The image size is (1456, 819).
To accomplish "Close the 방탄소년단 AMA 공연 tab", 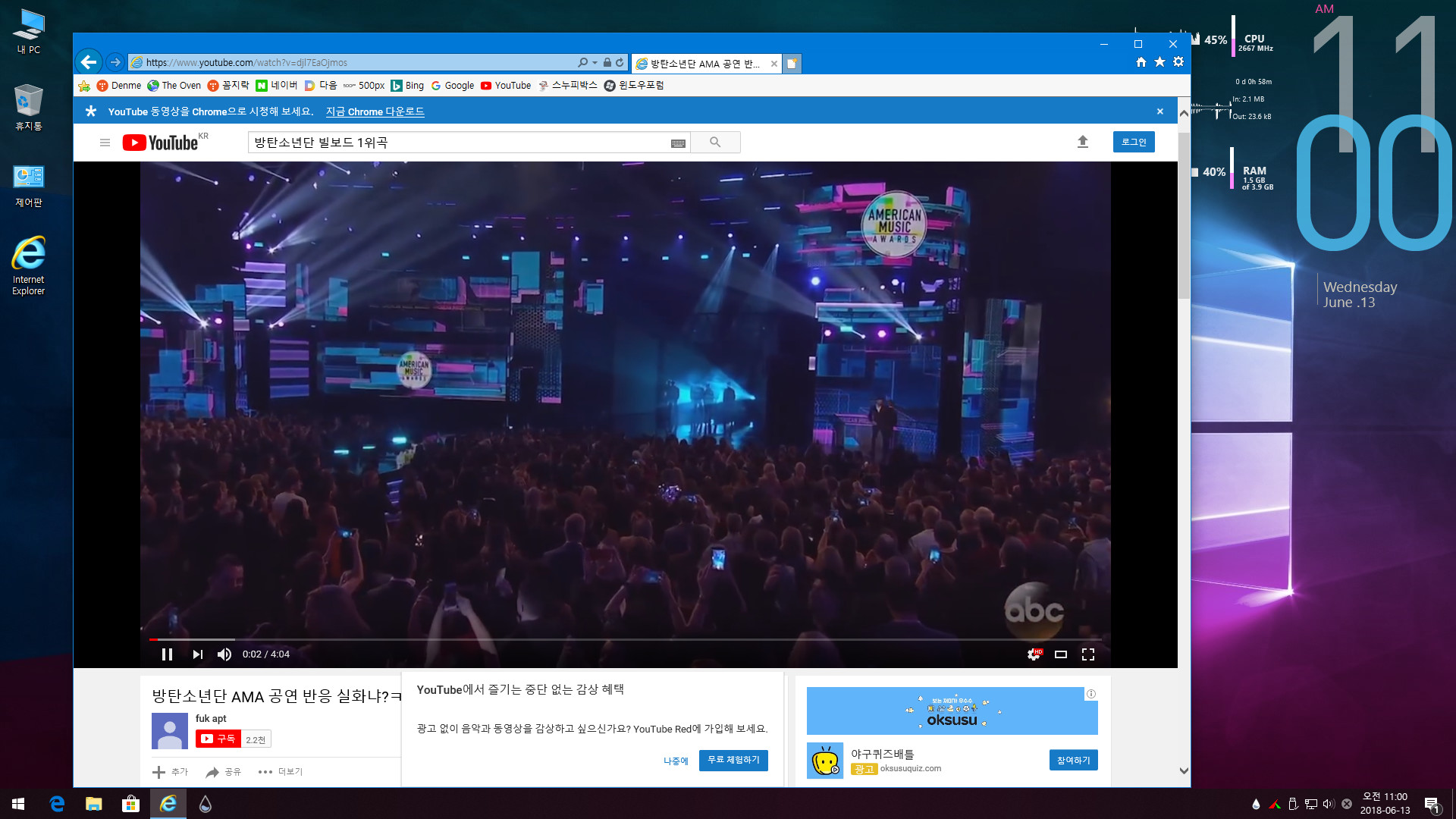I will click(773, 64).
